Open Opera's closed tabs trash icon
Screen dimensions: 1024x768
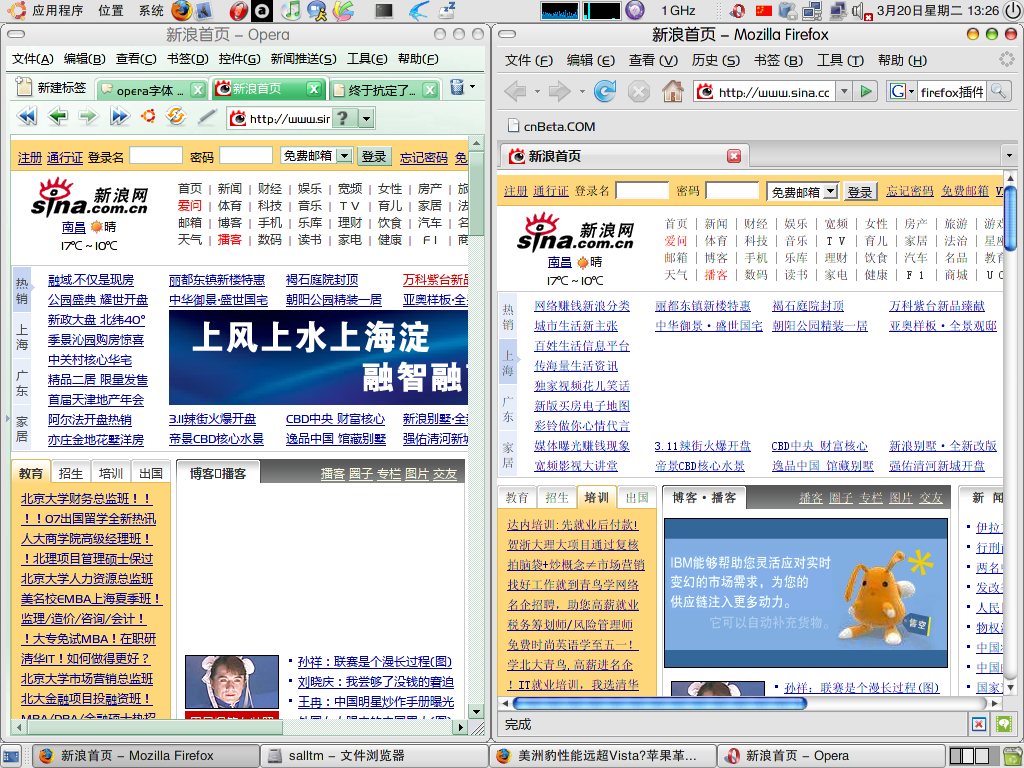(x=457, y=87)
